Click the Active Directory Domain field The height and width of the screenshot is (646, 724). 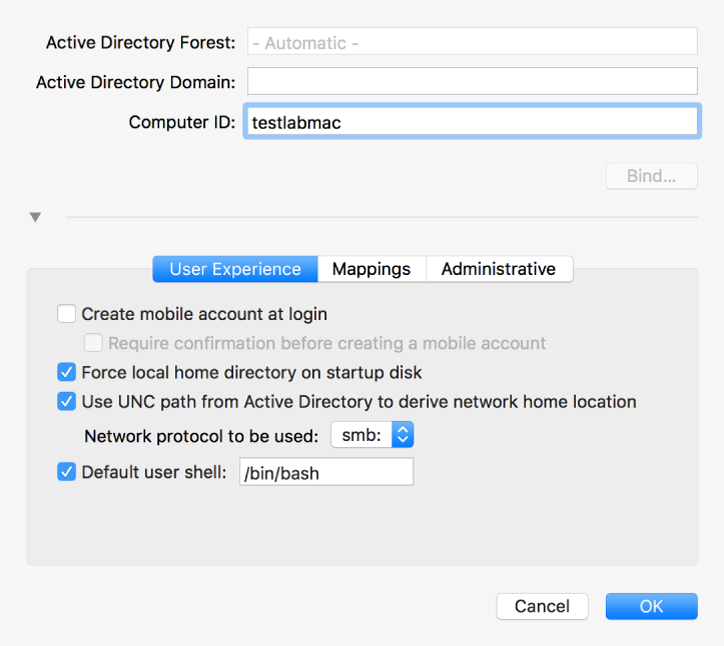(x=471, y=81)
